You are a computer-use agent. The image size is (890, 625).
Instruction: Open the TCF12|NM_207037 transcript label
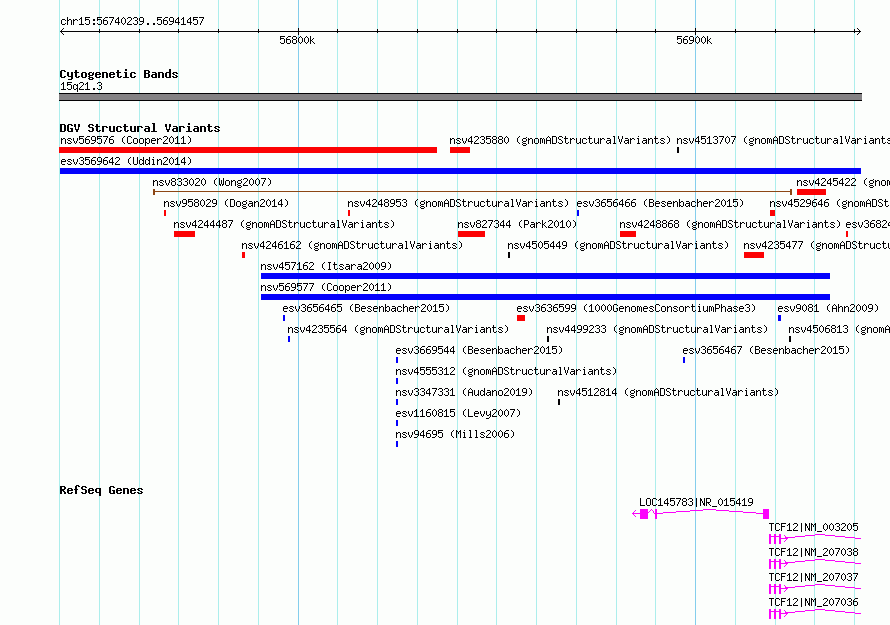(813, 577)
